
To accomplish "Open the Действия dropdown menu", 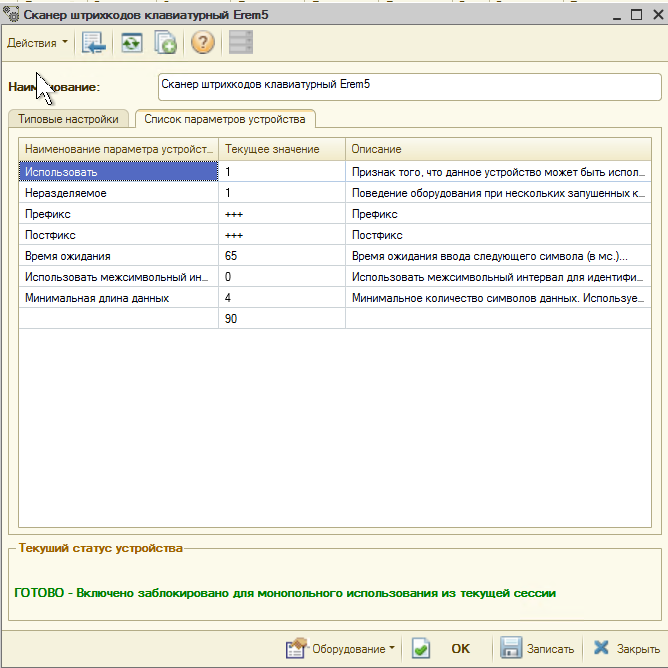I will pos(37,43).
